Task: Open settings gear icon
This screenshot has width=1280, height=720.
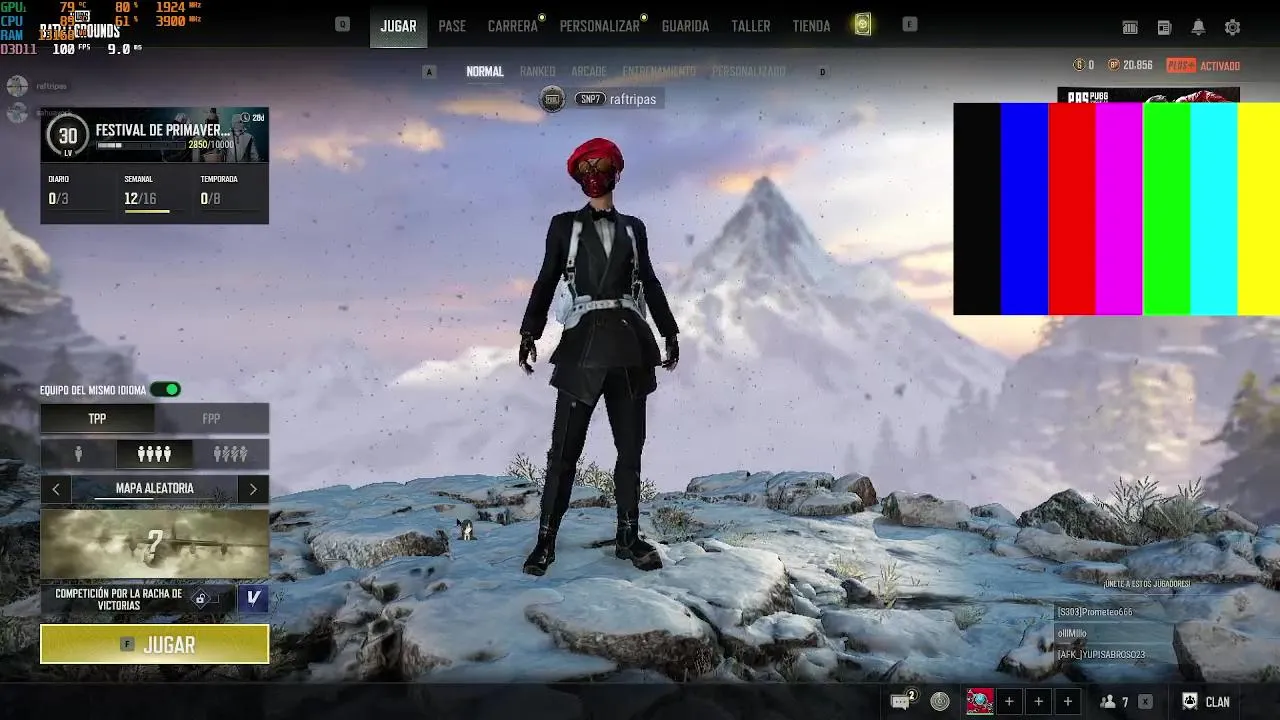Action: tap(1232, 27)
